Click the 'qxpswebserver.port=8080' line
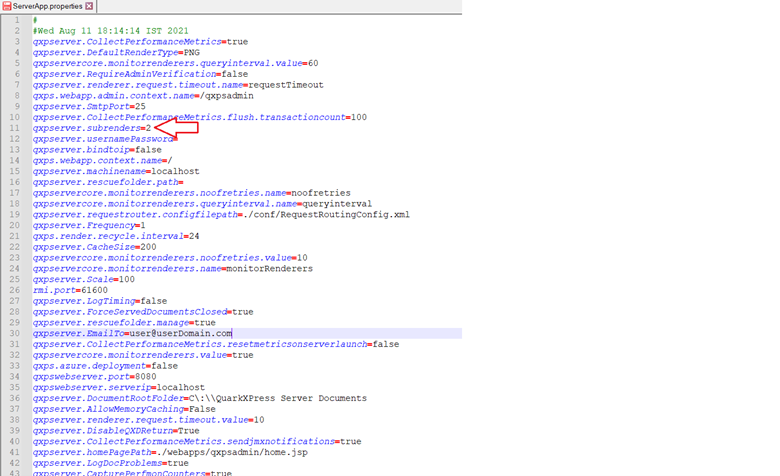The height and width of the screenshot is (476, 780). click(95, 377)
